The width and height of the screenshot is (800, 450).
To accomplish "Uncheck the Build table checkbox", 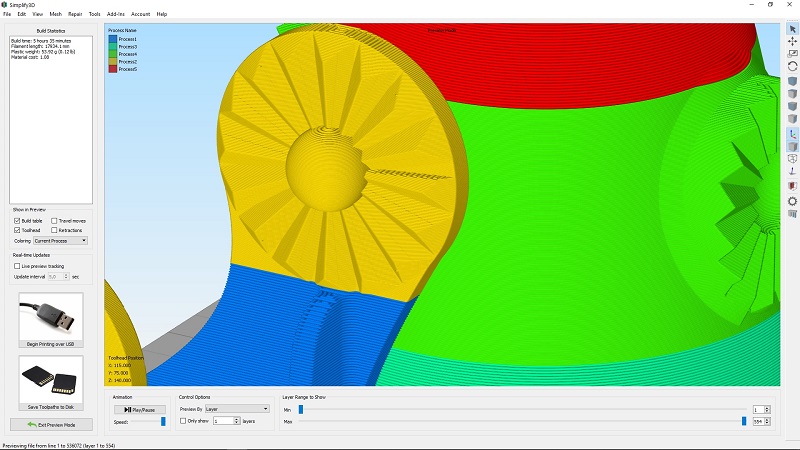I will click(x=17, y=221).
